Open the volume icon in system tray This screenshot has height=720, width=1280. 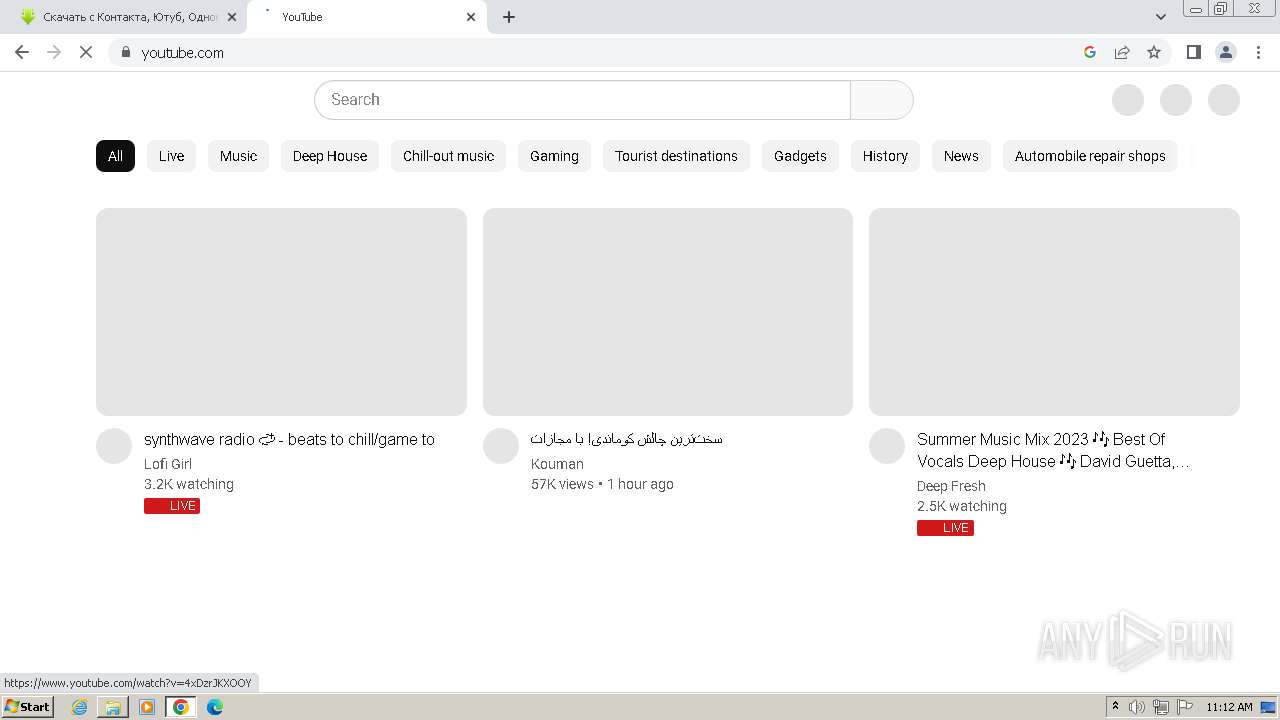click(1137, 707)
